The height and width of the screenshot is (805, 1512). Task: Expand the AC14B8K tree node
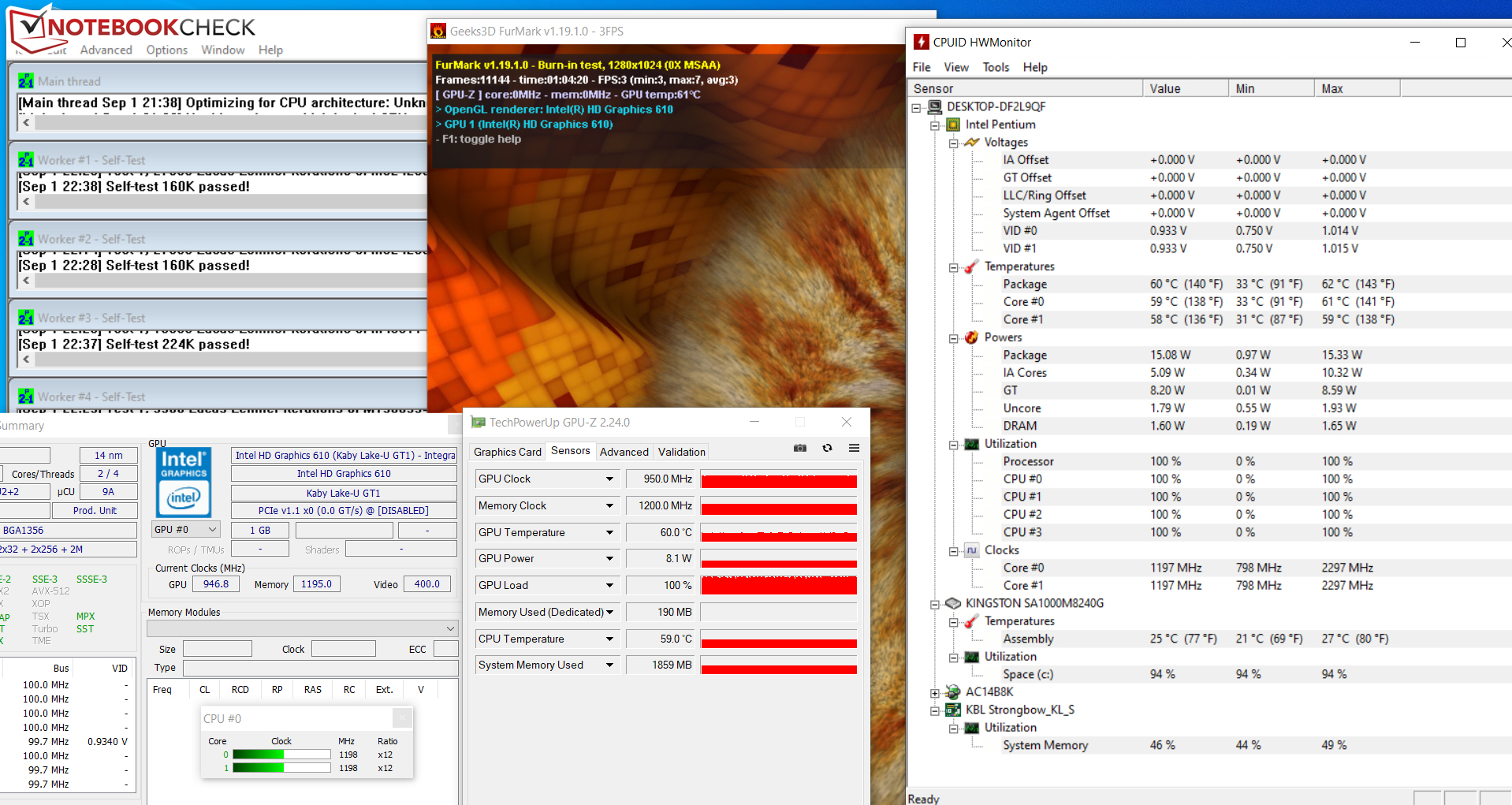(935, 693)
